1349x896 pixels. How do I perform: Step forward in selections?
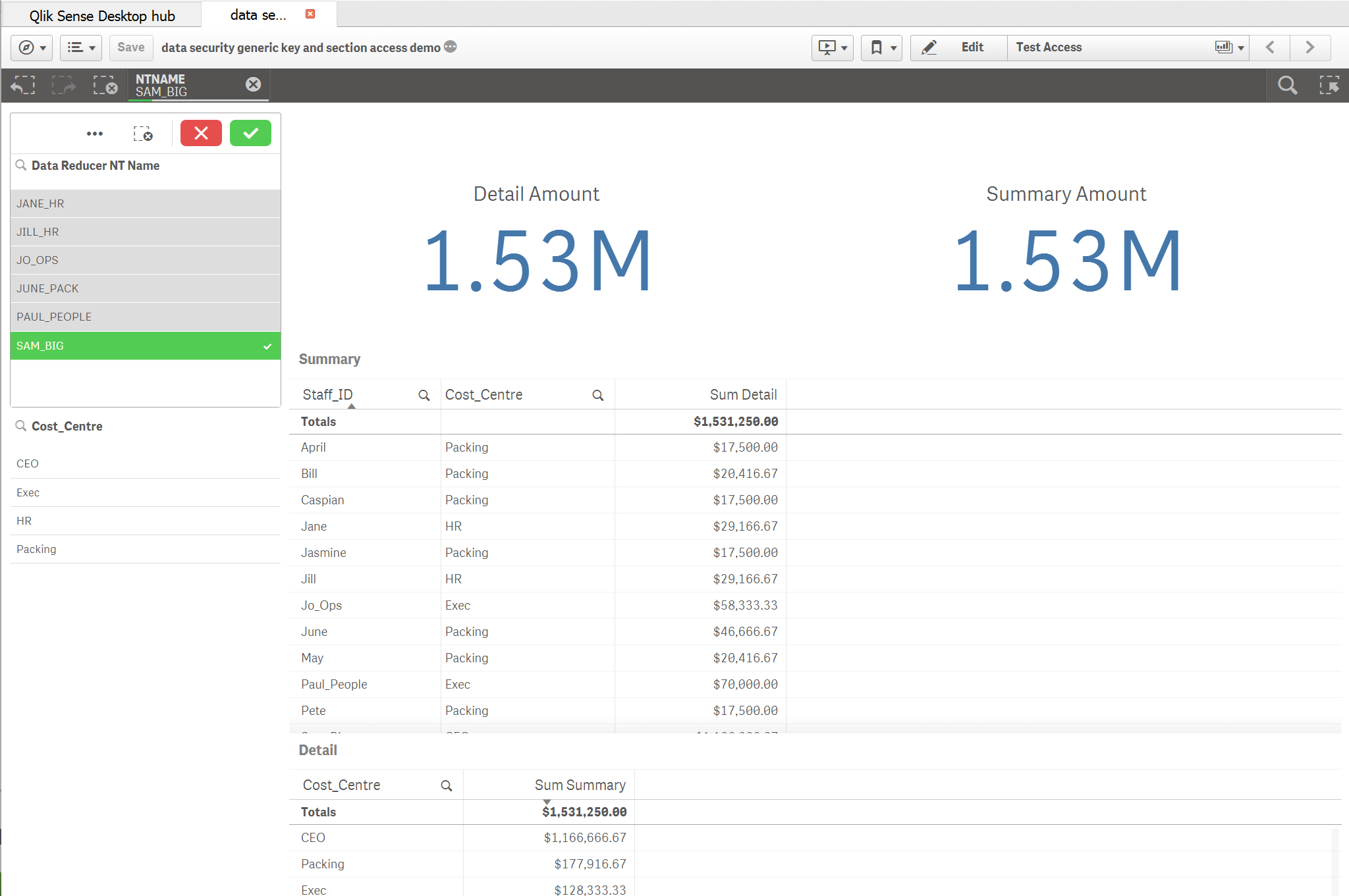coord(64,85)
